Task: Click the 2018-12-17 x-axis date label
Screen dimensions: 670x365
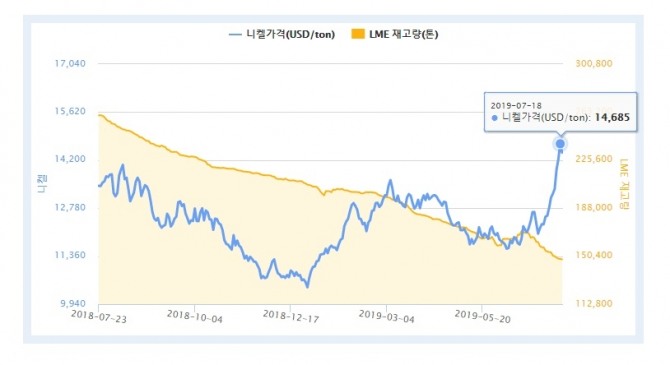Action: click(x=291, y=316)
